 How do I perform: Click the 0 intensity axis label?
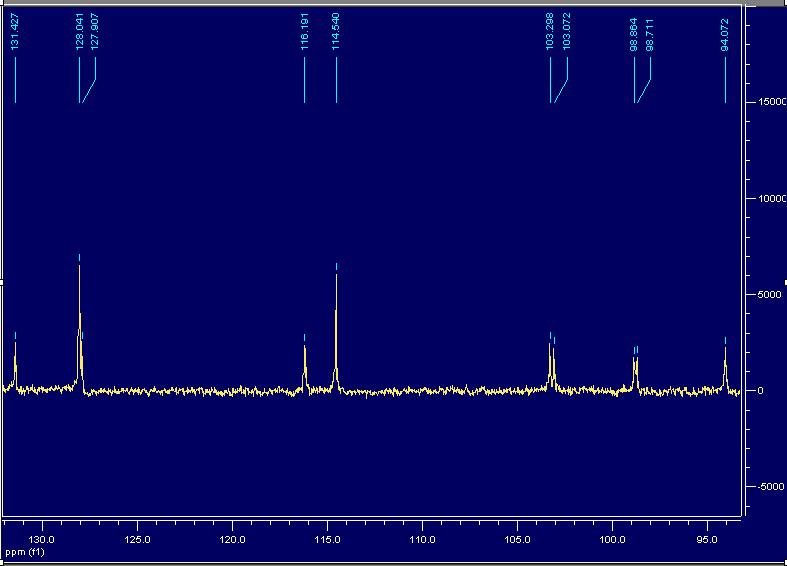760,391
